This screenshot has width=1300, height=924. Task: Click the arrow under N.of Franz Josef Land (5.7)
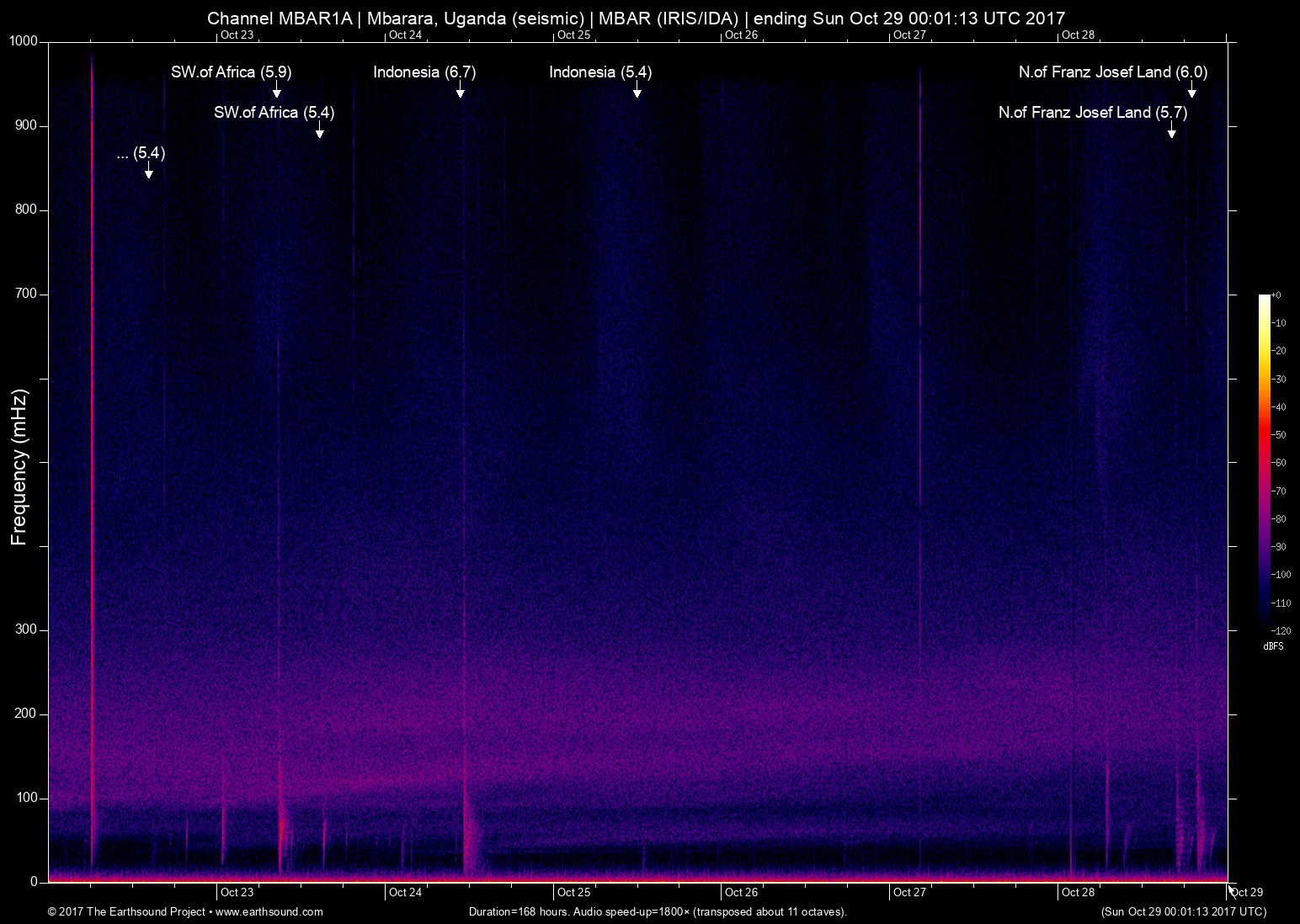coord(1171,131)
